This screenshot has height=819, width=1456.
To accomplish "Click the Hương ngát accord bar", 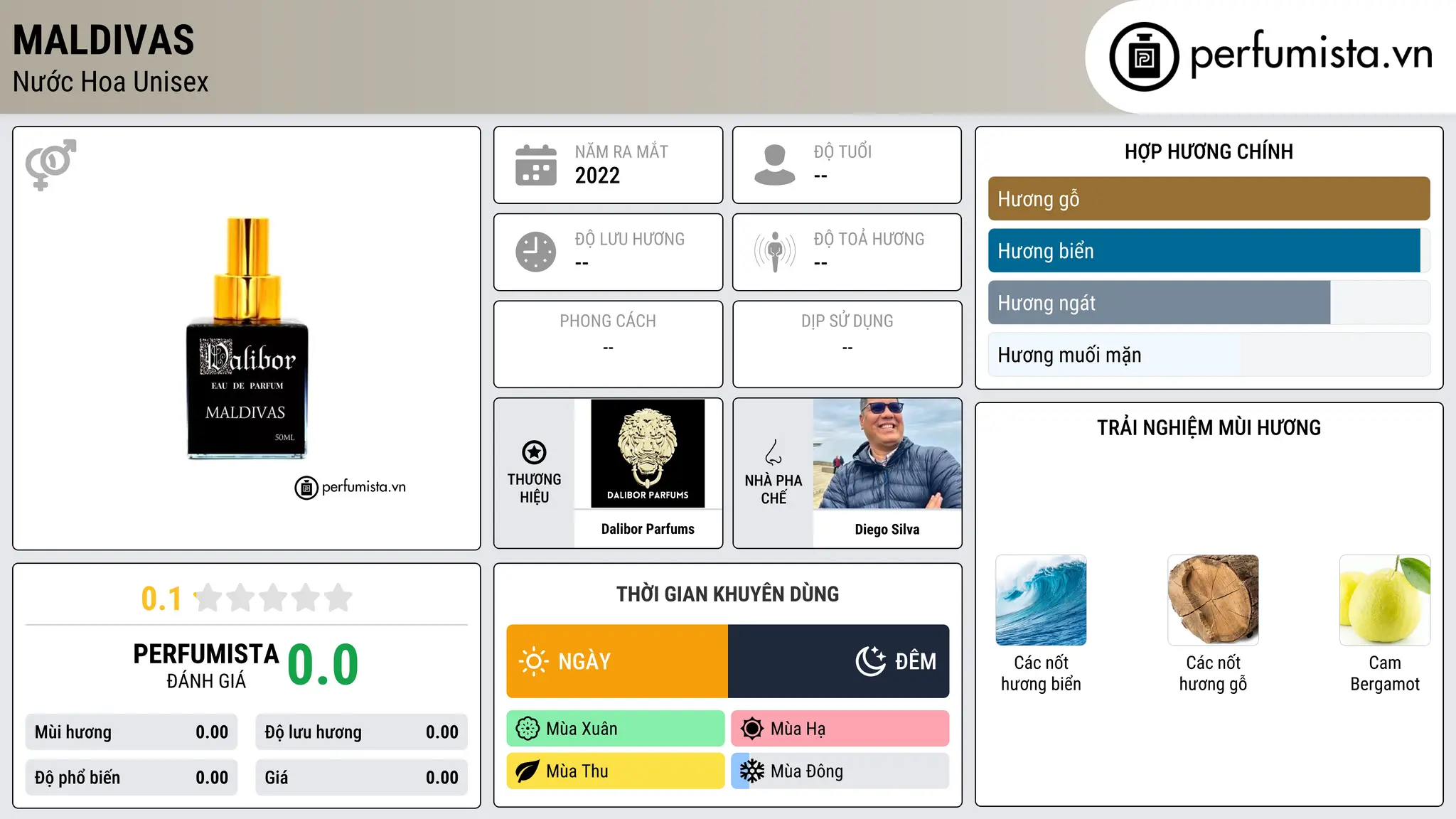I will tap(1209, 303).
